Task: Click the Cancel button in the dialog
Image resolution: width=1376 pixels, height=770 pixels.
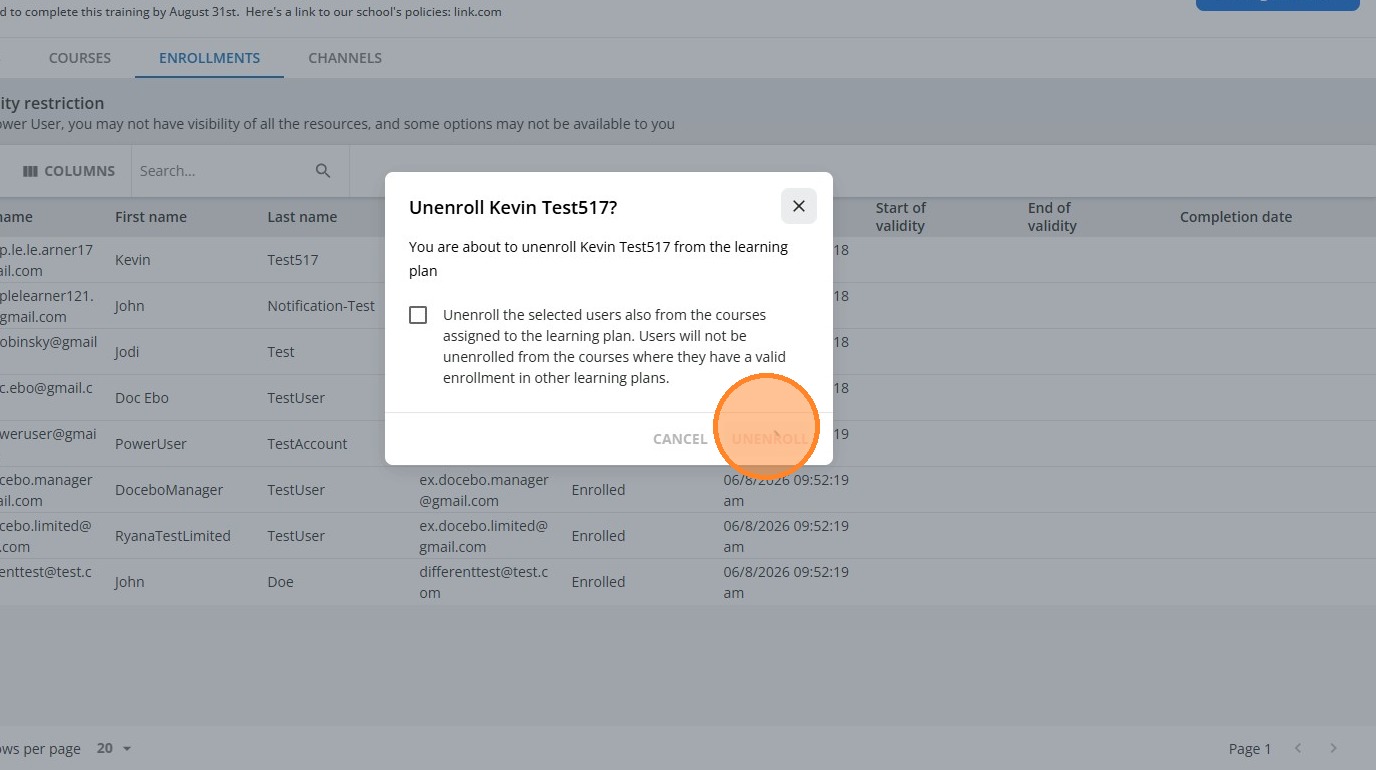Action: 680,439
